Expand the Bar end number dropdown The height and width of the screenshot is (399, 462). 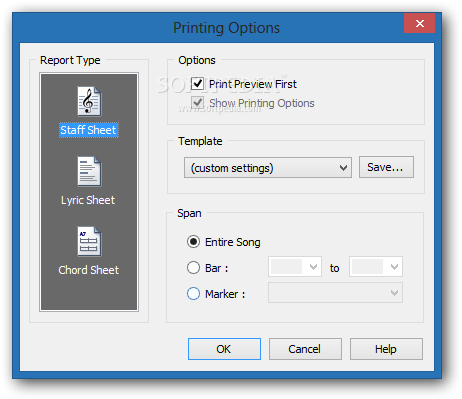(376, 267)
